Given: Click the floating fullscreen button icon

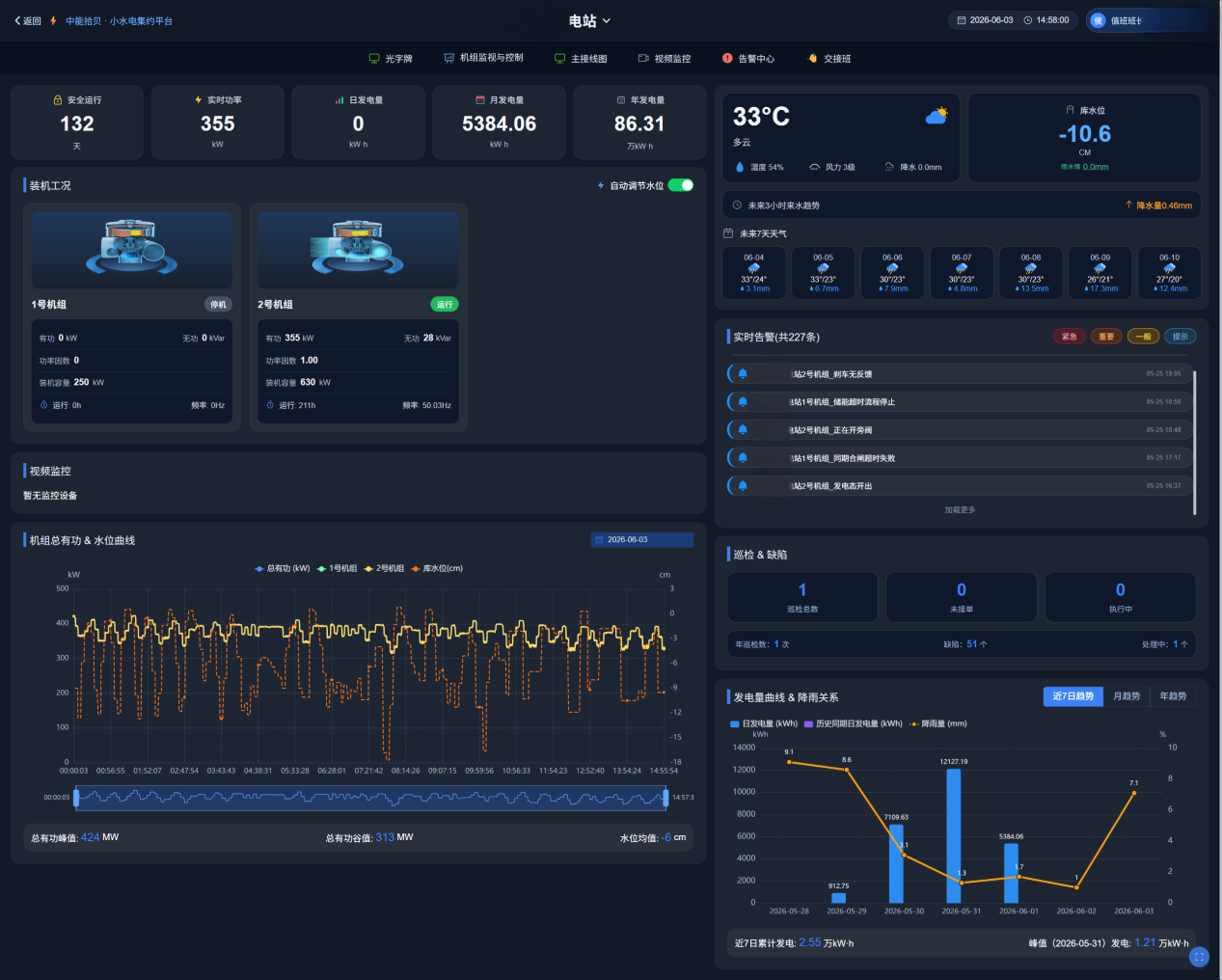Looking at the screenshot, I should [1199, 957].
